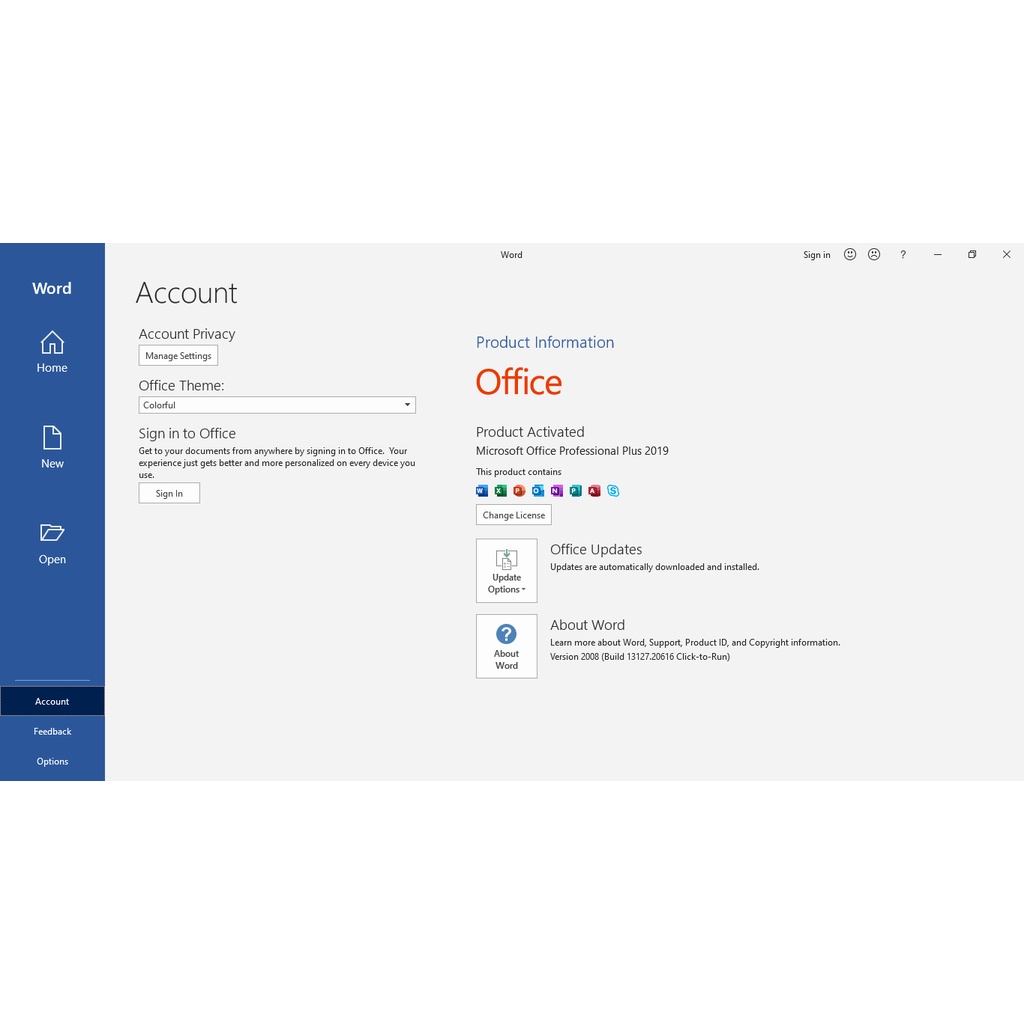This screenshot has width=1024, height=1024.
Task: Click the Sign In button under Sign in to Office
Action: (x=169, y=493)
